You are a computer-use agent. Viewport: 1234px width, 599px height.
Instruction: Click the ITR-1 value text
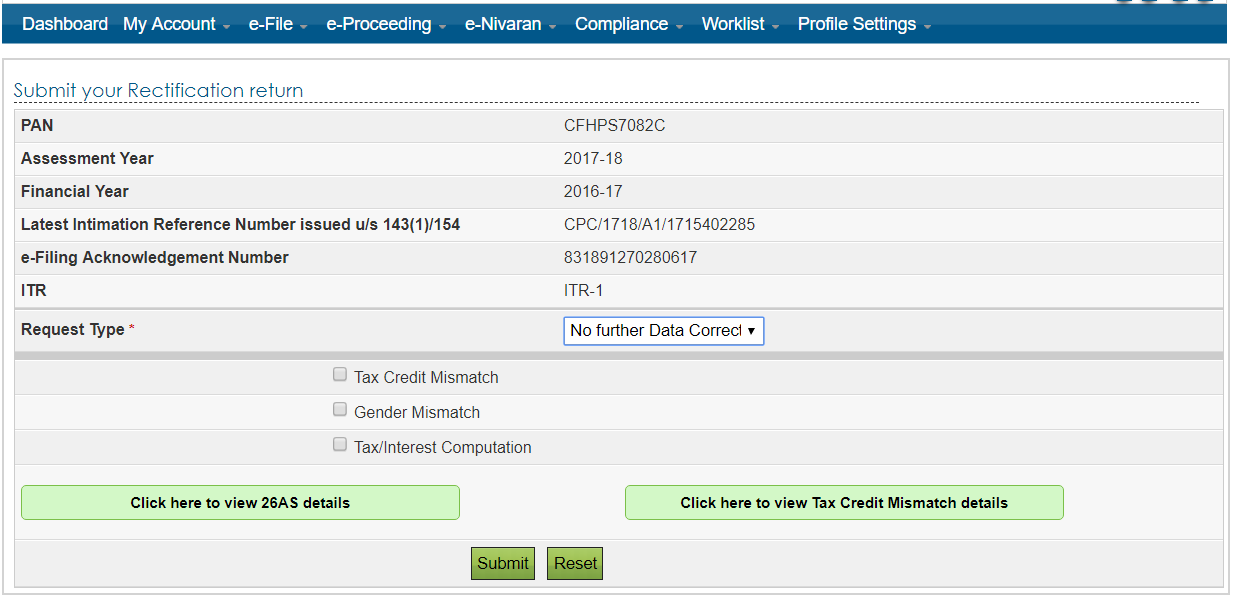click(582, 290)
